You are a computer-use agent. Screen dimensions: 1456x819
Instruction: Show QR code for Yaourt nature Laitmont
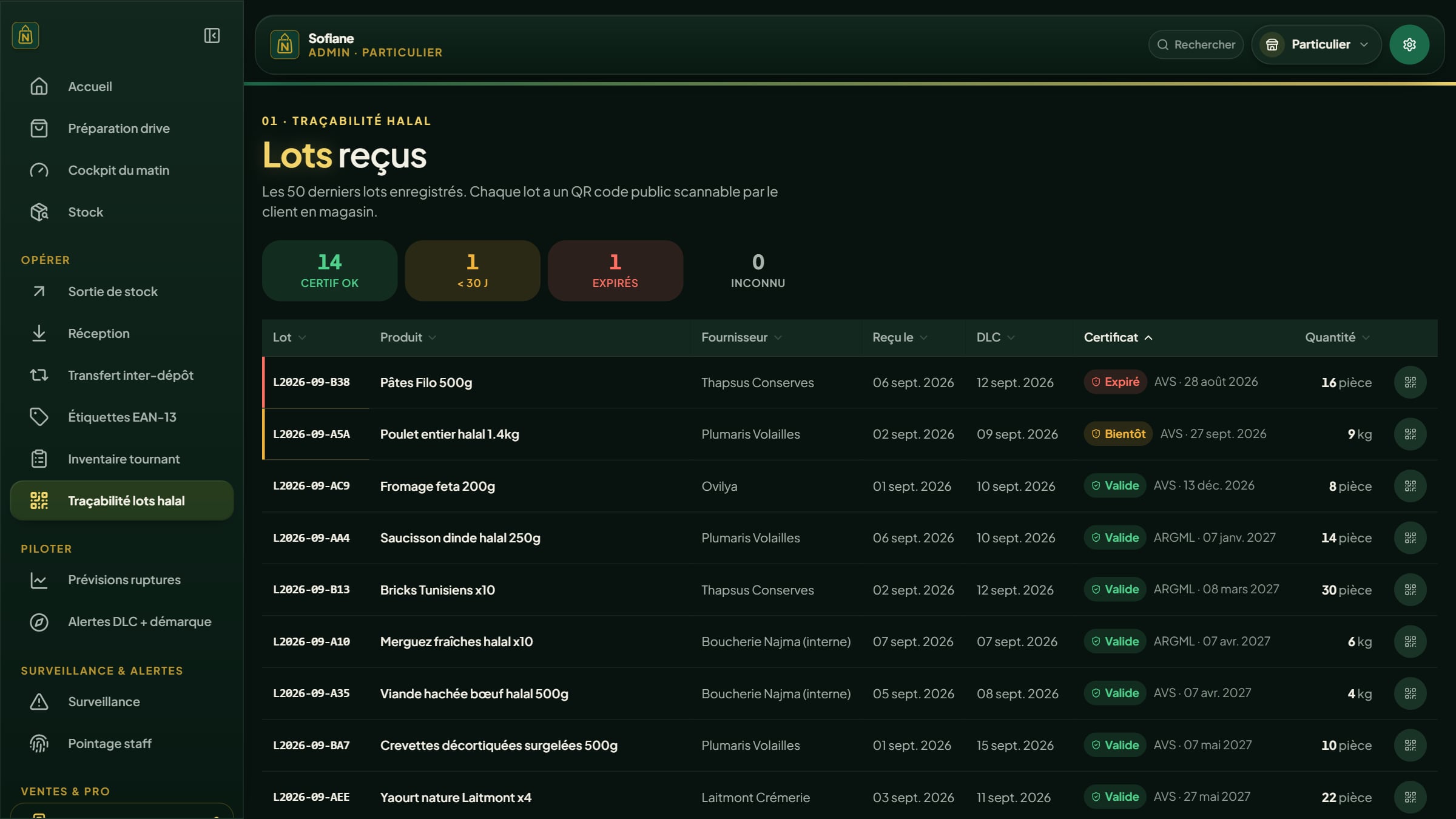point(1410,797)
